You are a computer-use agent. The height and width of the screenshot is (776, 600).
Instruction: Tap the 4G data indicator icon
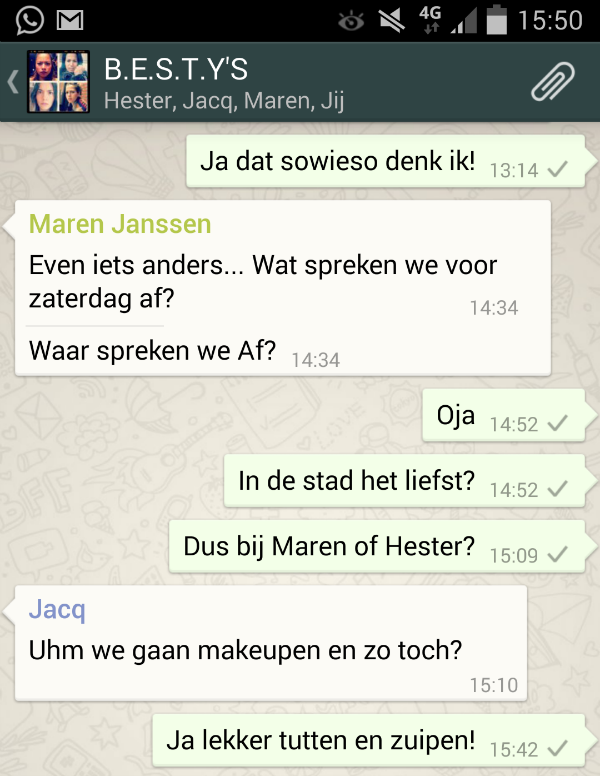tap(430, 20)
